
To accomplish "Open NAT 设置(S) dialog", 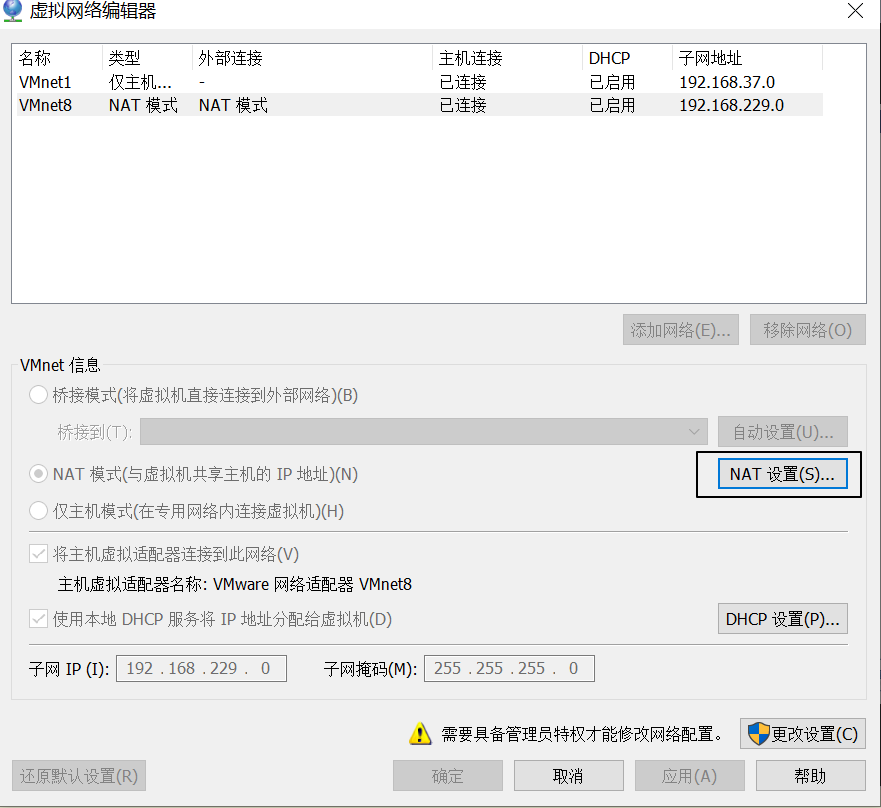I will pos(783,474).
